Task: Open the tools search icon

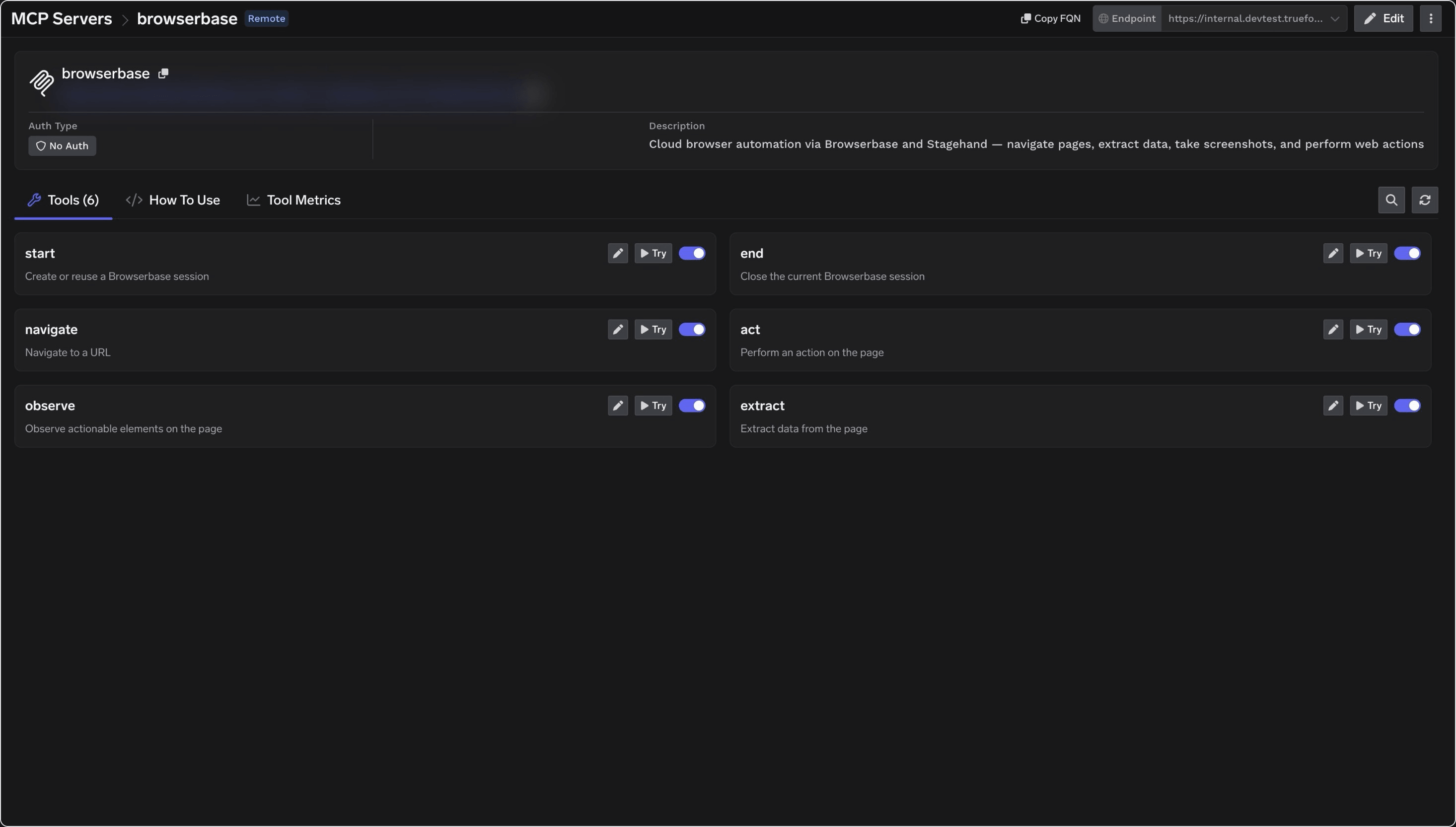Action: [1391, 200]
